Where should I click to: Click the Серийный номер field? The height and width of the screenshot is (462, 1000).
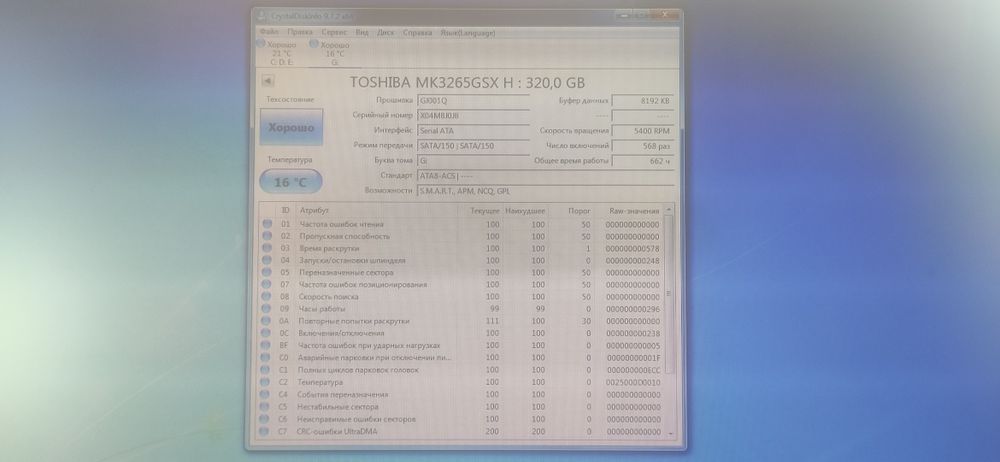tap(473, 116)
